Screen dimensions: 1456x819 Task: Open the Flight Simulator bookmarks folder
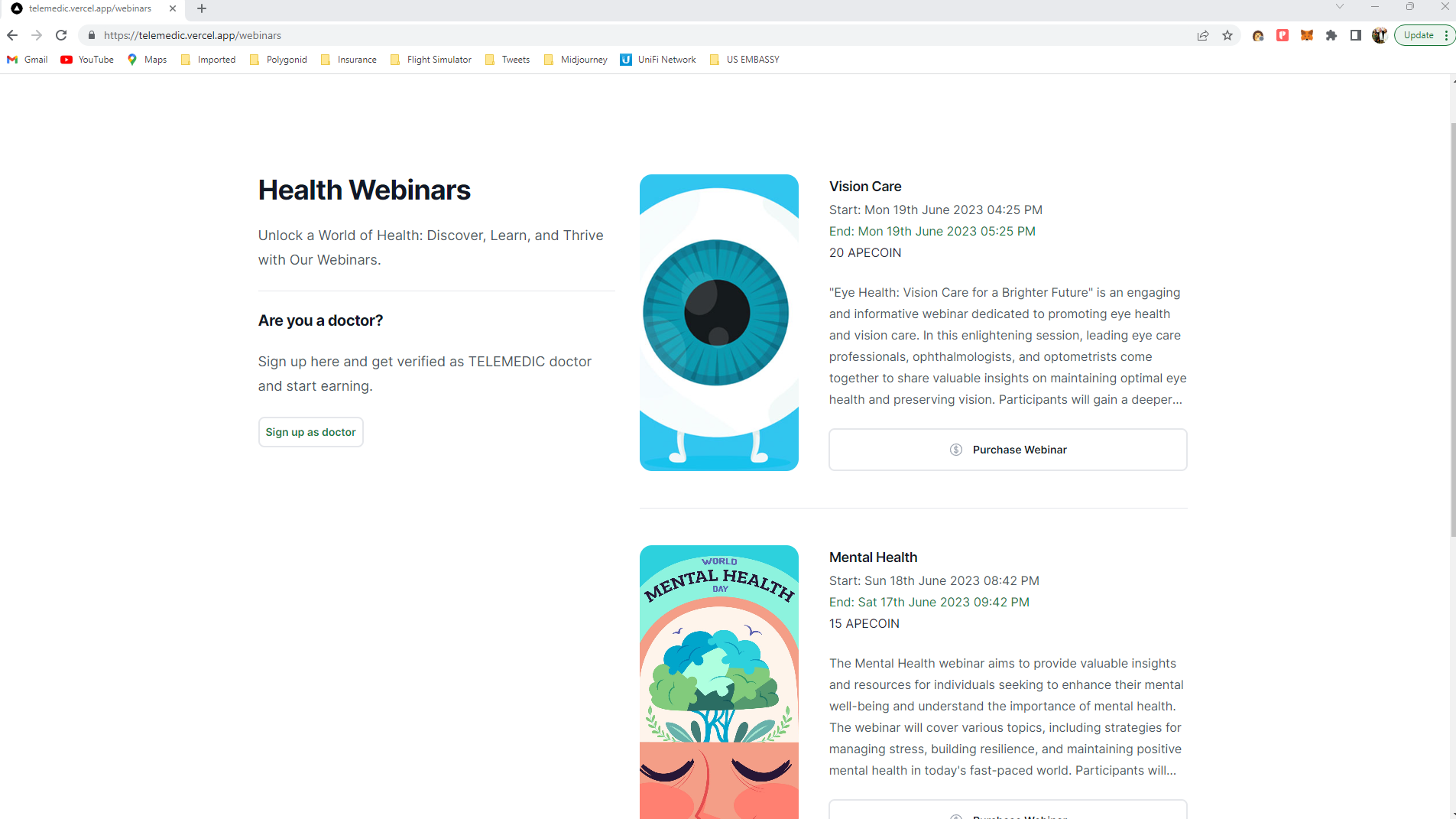click(x=430, y=59)
